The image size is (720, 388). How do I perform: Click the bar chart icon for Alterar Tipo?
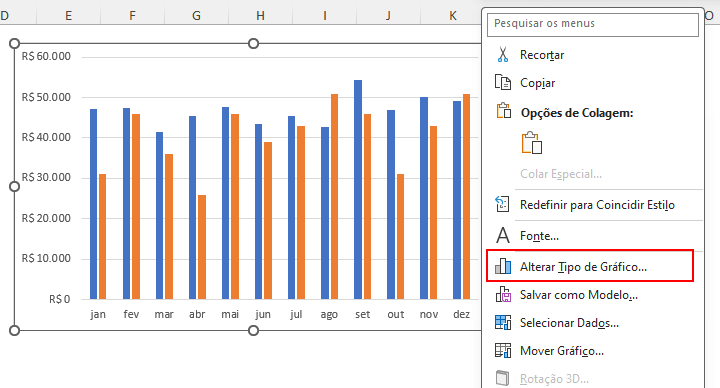503,266
